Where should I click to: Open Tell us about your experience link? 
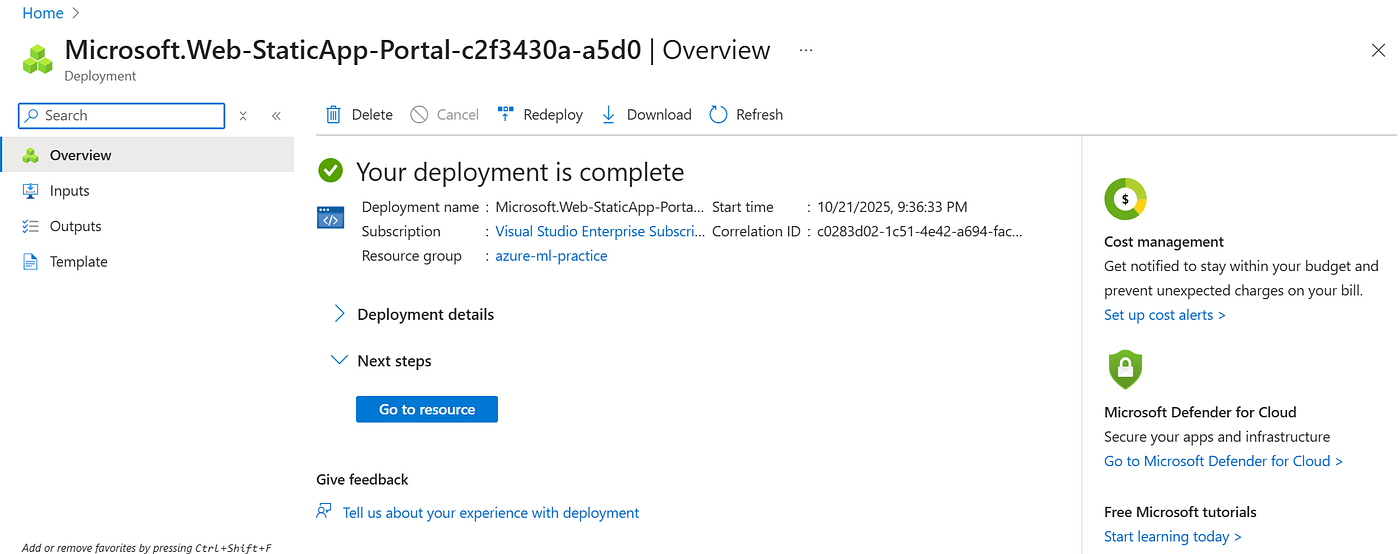pos(491,513)
